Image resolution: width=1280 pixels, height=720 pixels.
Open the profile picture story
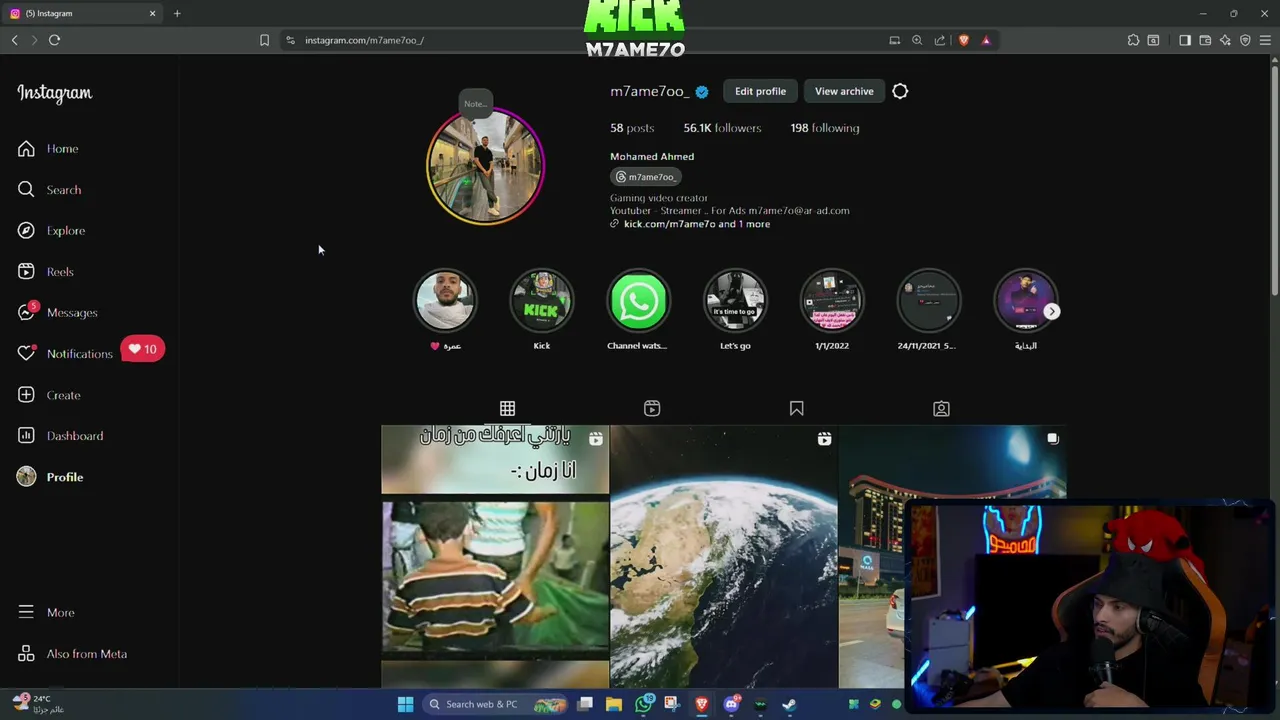(485, 166)
